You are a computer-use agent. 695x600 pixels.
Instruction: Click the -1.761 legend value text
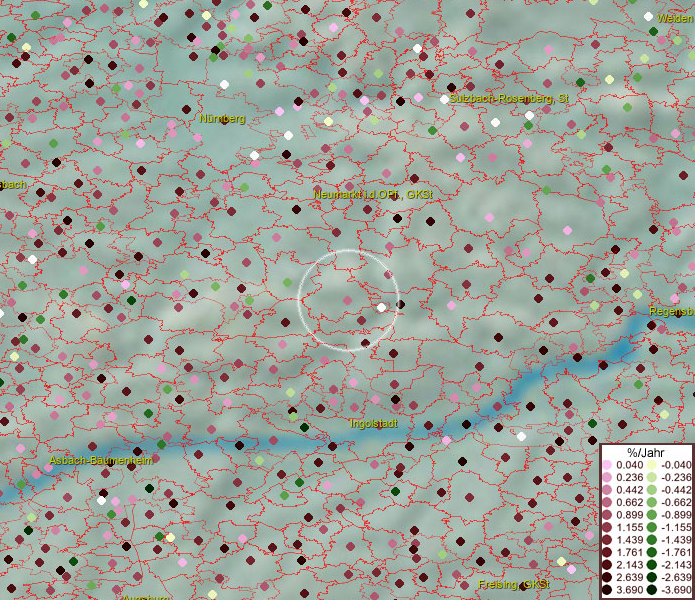tap(676, 553)
